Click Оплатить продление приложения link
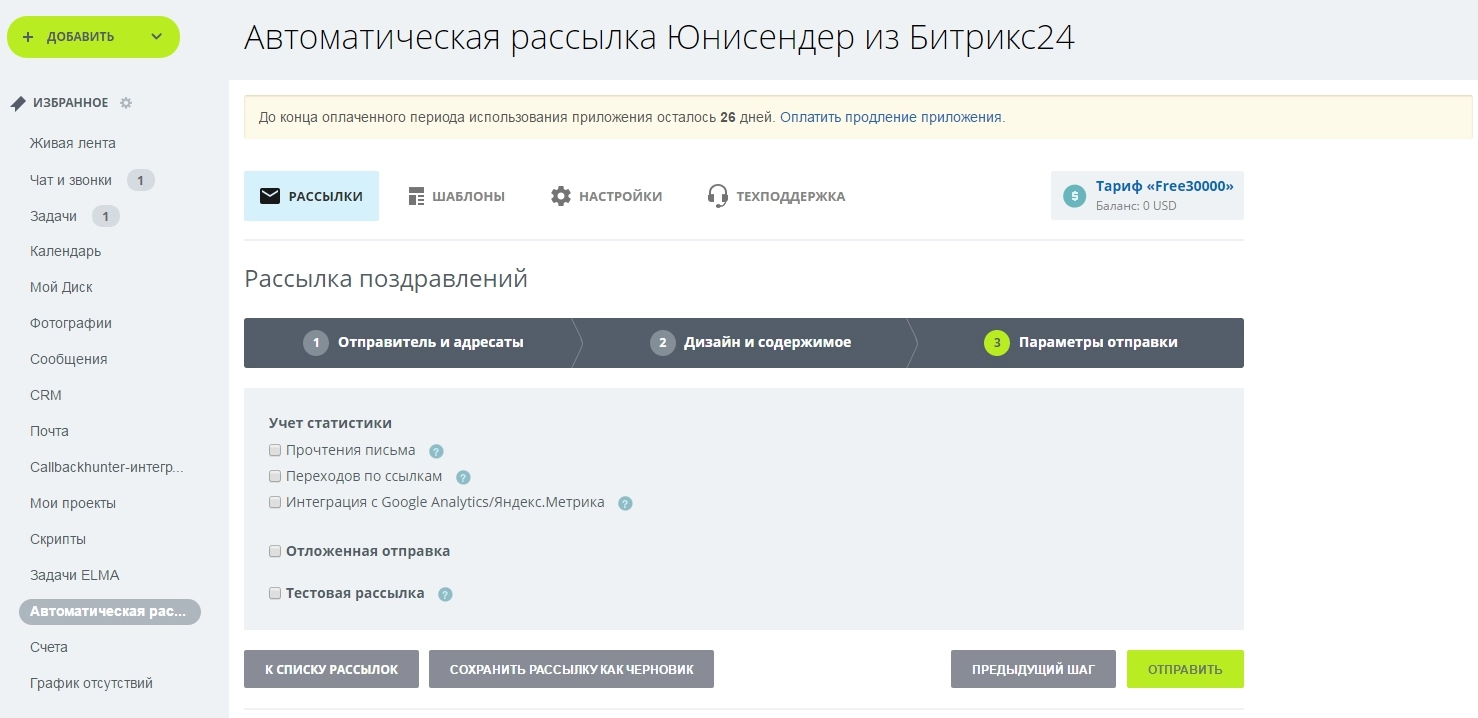 pos(891,117)
